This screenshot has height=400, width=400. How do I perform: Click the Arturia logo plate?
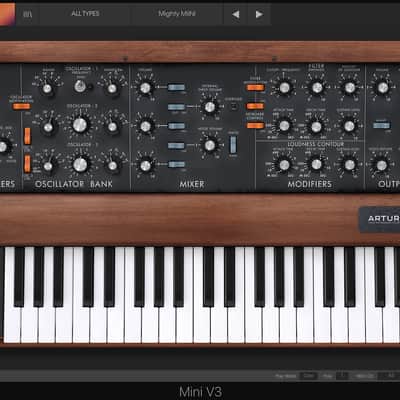[379, 219]
